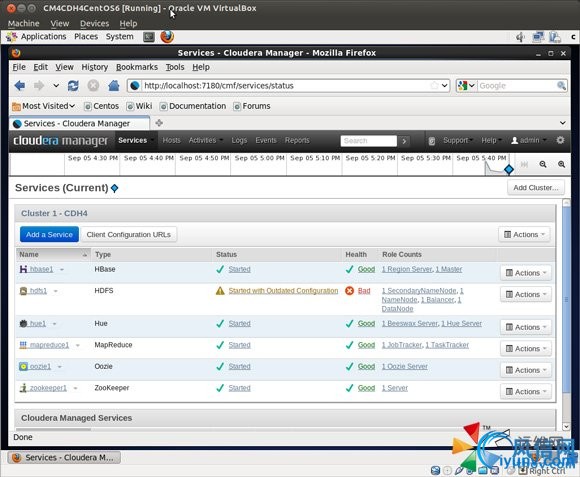Click the running commands icon beside Support
Viewport: 580px width, 477px height.
[x=432, y=141]
